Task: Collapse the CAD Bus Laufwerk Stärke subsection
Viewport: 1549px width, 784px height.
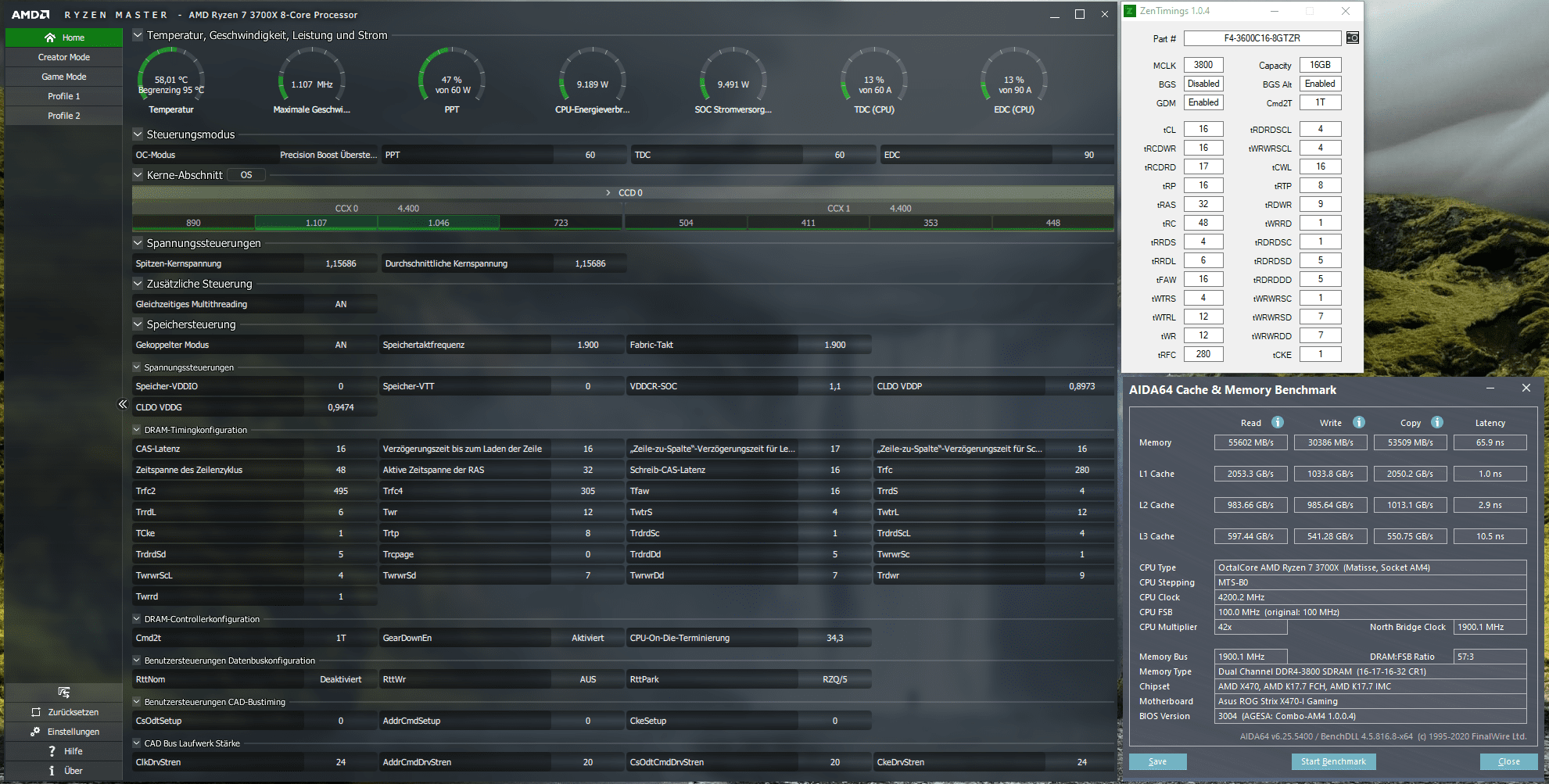Action: (x=137, y=743)
